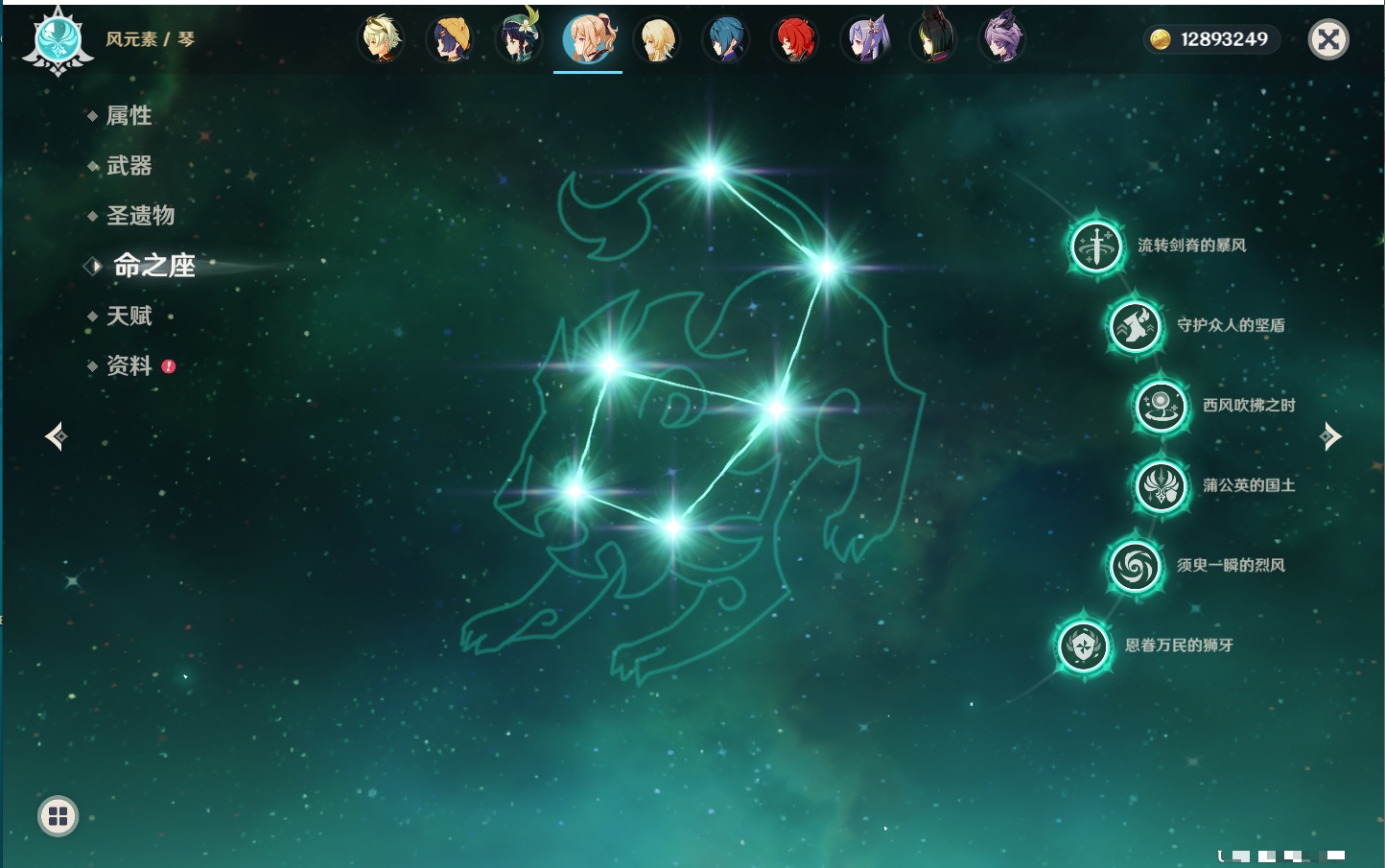Select the 守护众人的坚盾 constellation icon
Image resolution: width=1385 pixels, height=868 pixels.
(x=1136, y=326)
